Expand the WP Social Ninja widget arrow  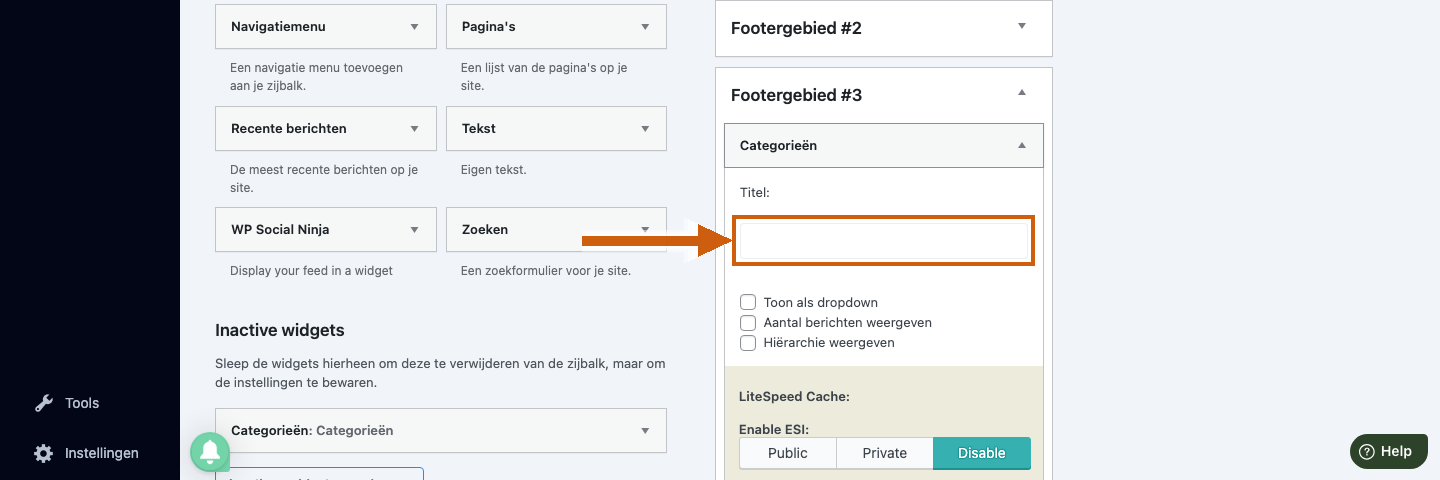click(x=415, y=229)
